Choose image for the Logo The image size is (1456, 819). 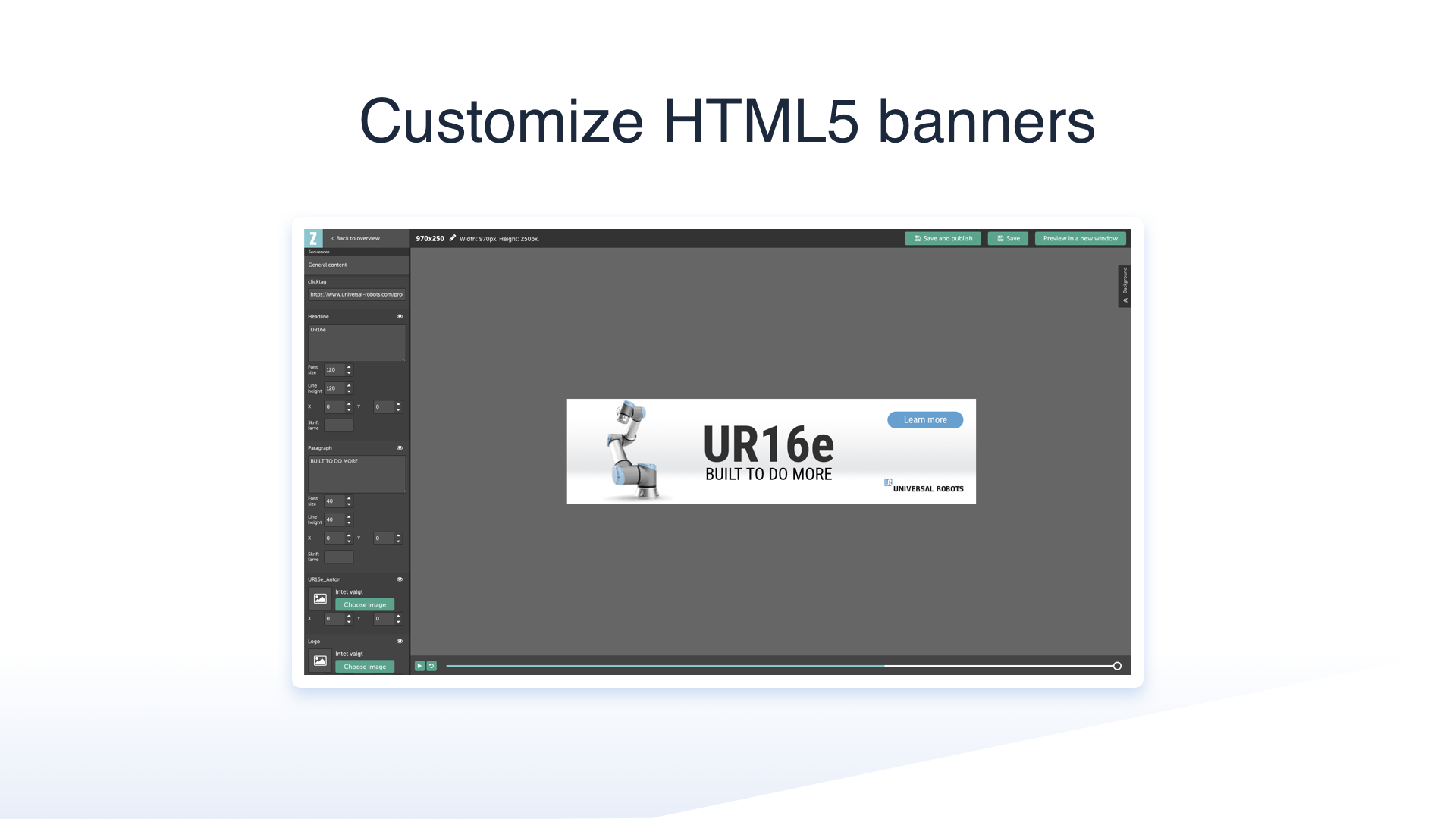pos(365,667)
